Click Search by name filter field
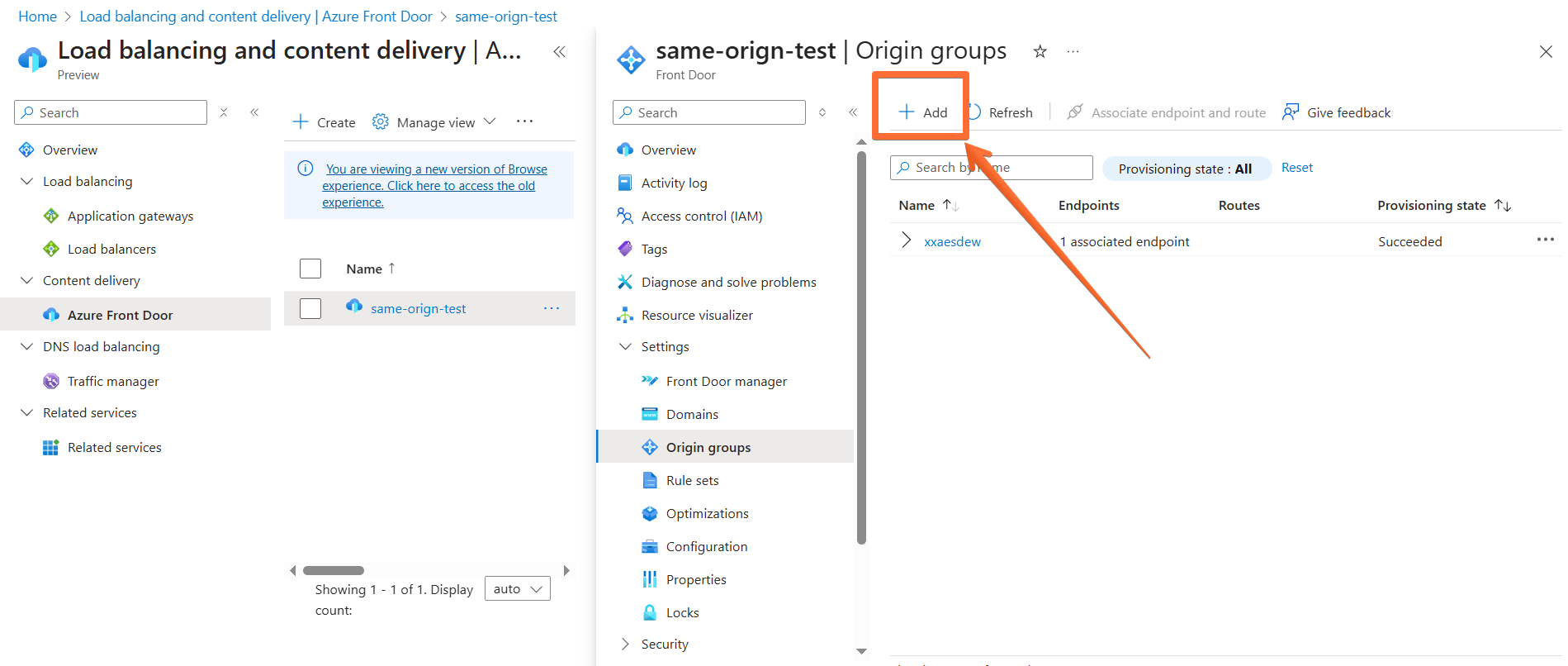Screen dimensions: 1568x666 point(991,168)
